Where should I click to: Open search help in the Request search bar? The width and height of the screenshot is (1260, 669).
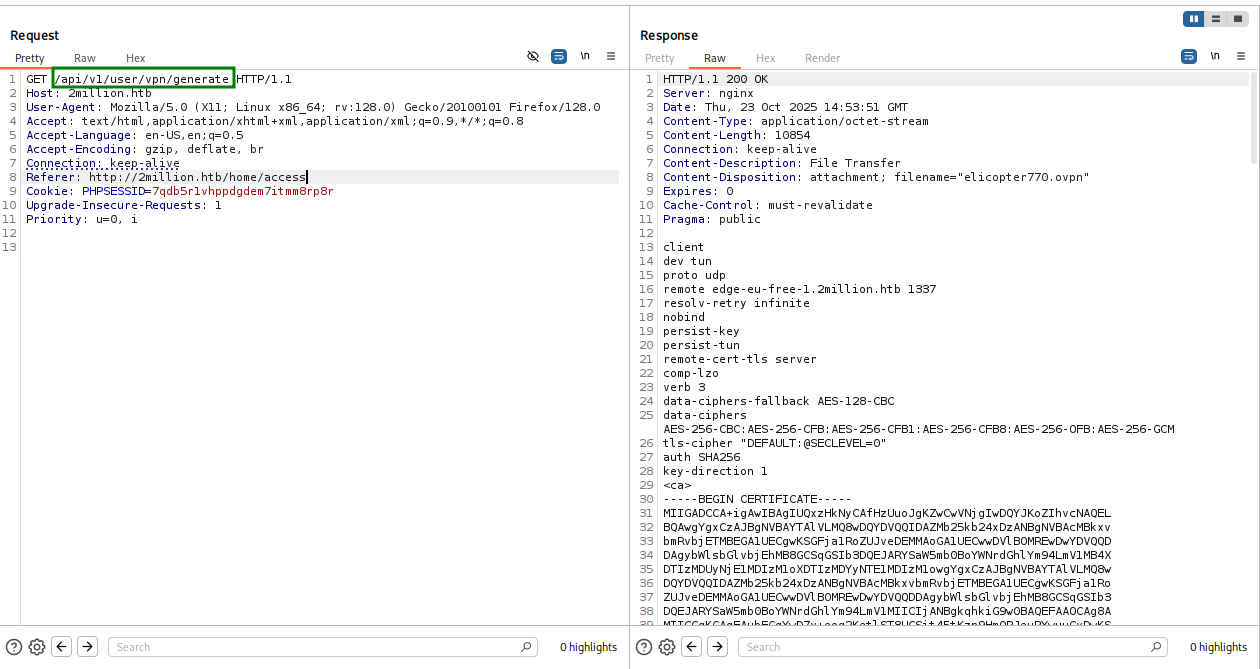[13, 647]
